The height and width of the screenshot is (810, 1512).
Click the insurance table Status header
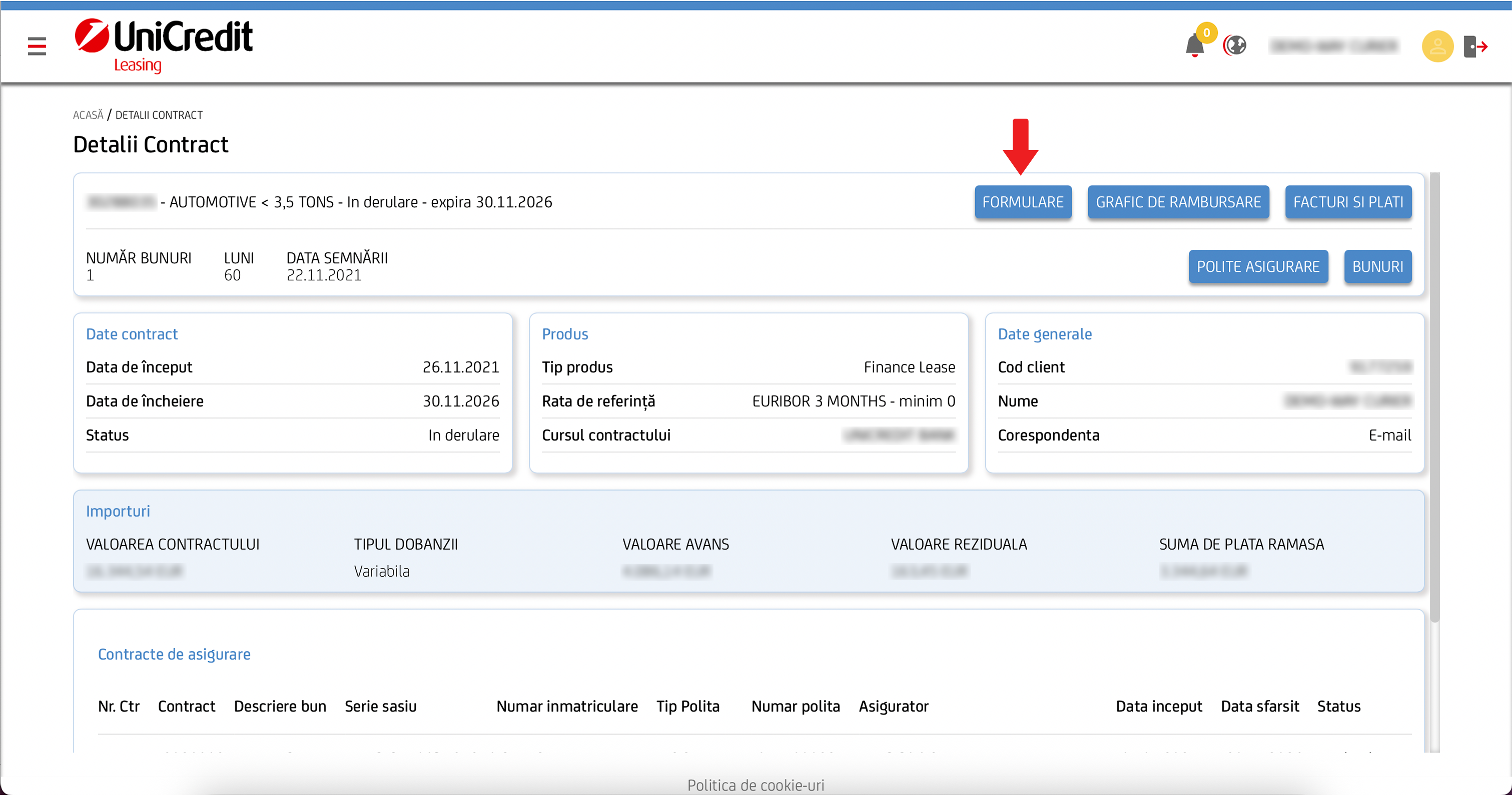(1338, 706)
